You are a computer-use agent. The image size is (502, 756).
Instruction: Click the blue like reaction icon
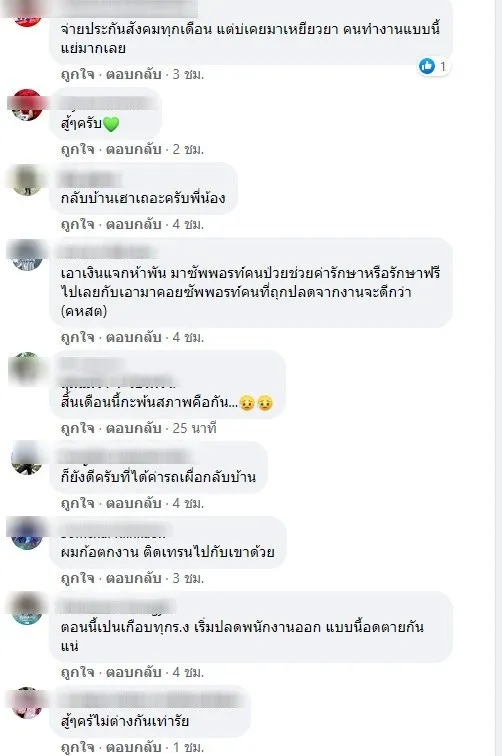coord(427,66)
